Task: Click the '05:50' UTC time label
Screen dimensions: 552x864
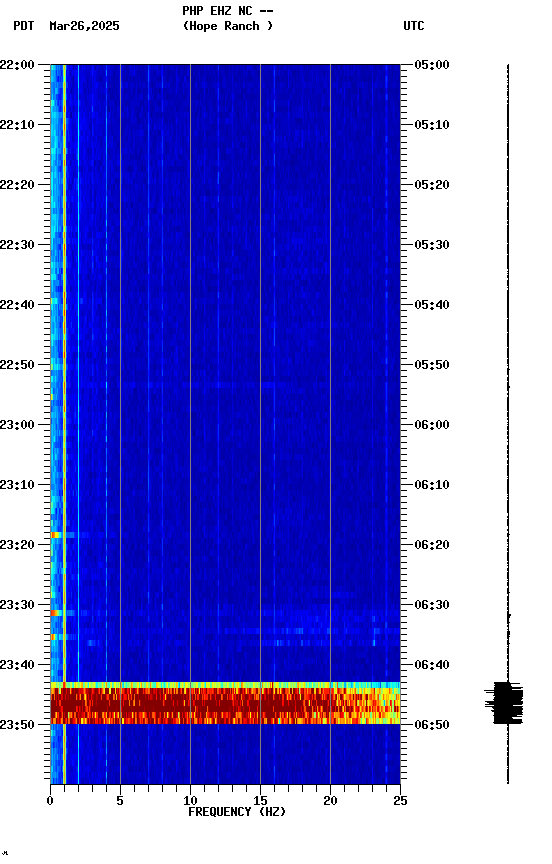Action: [432, 365]
